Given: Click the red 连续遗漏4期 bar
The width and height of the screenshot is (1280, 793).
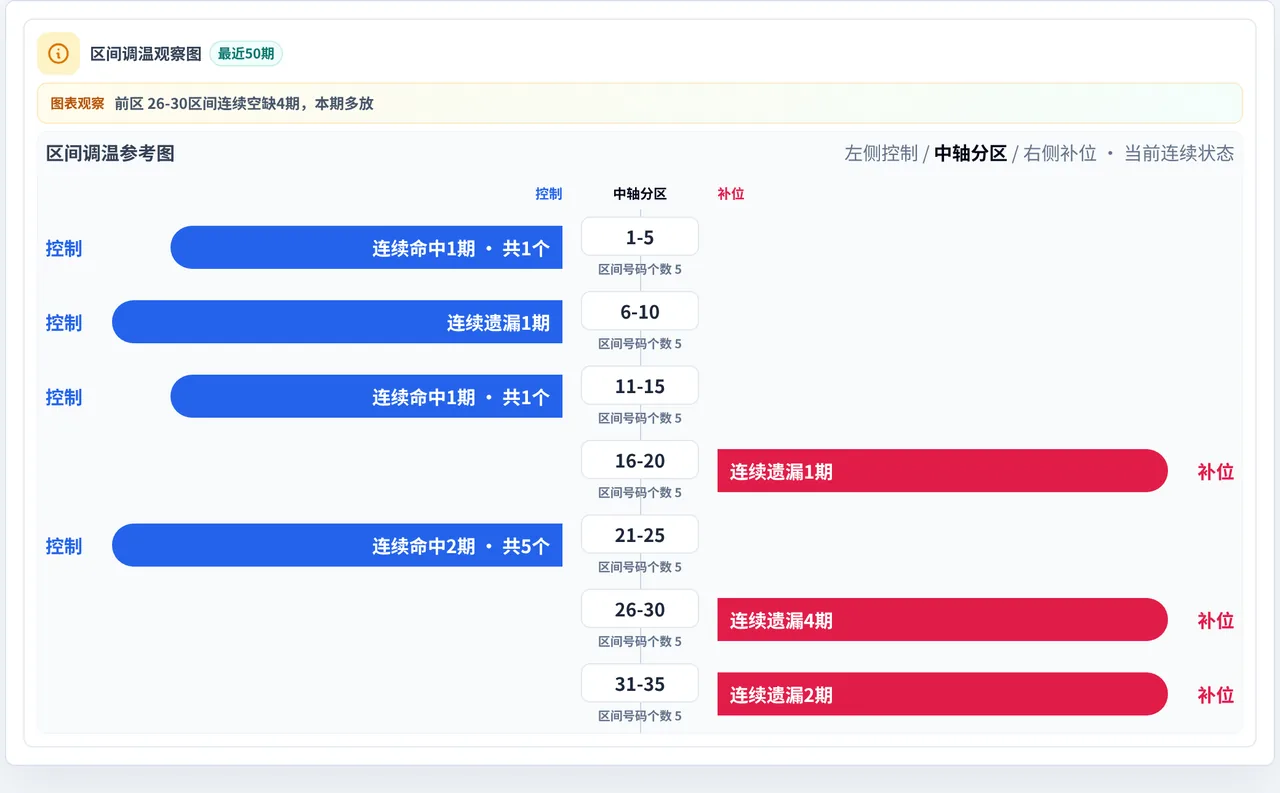Looking at the screenshot, I should (942, 620).
